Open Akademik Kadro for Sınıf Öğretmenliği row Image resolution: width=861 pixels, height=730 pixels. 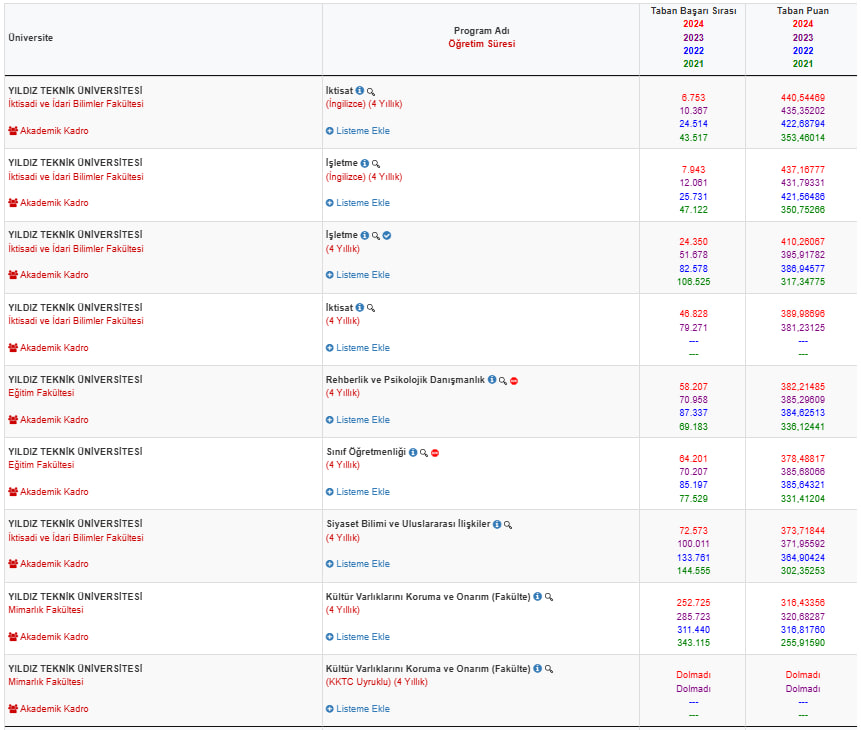[x=48, y=492]
